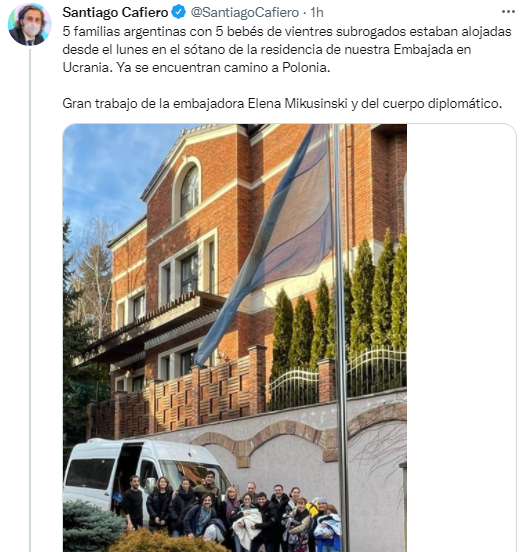Viewport: 527px width, 552px height.
Task: Click the flagpole in the photo
Action: tap(340, 338)
